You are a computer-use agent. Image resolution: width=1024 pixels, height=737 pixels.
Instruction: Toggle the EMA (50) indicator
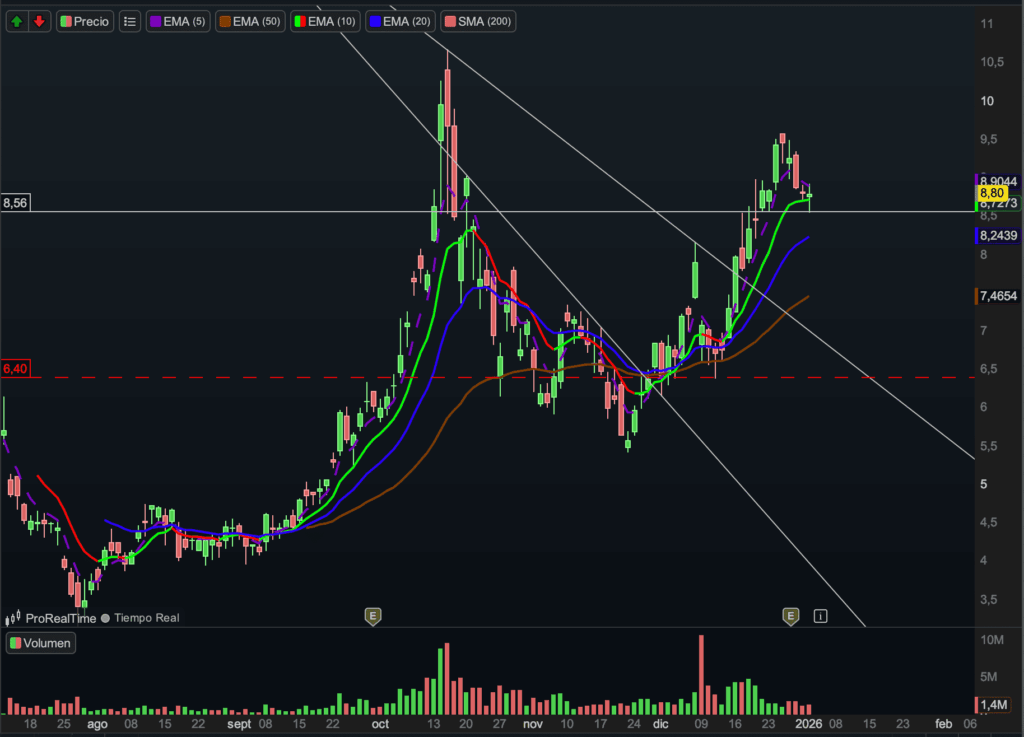[250, 21]
